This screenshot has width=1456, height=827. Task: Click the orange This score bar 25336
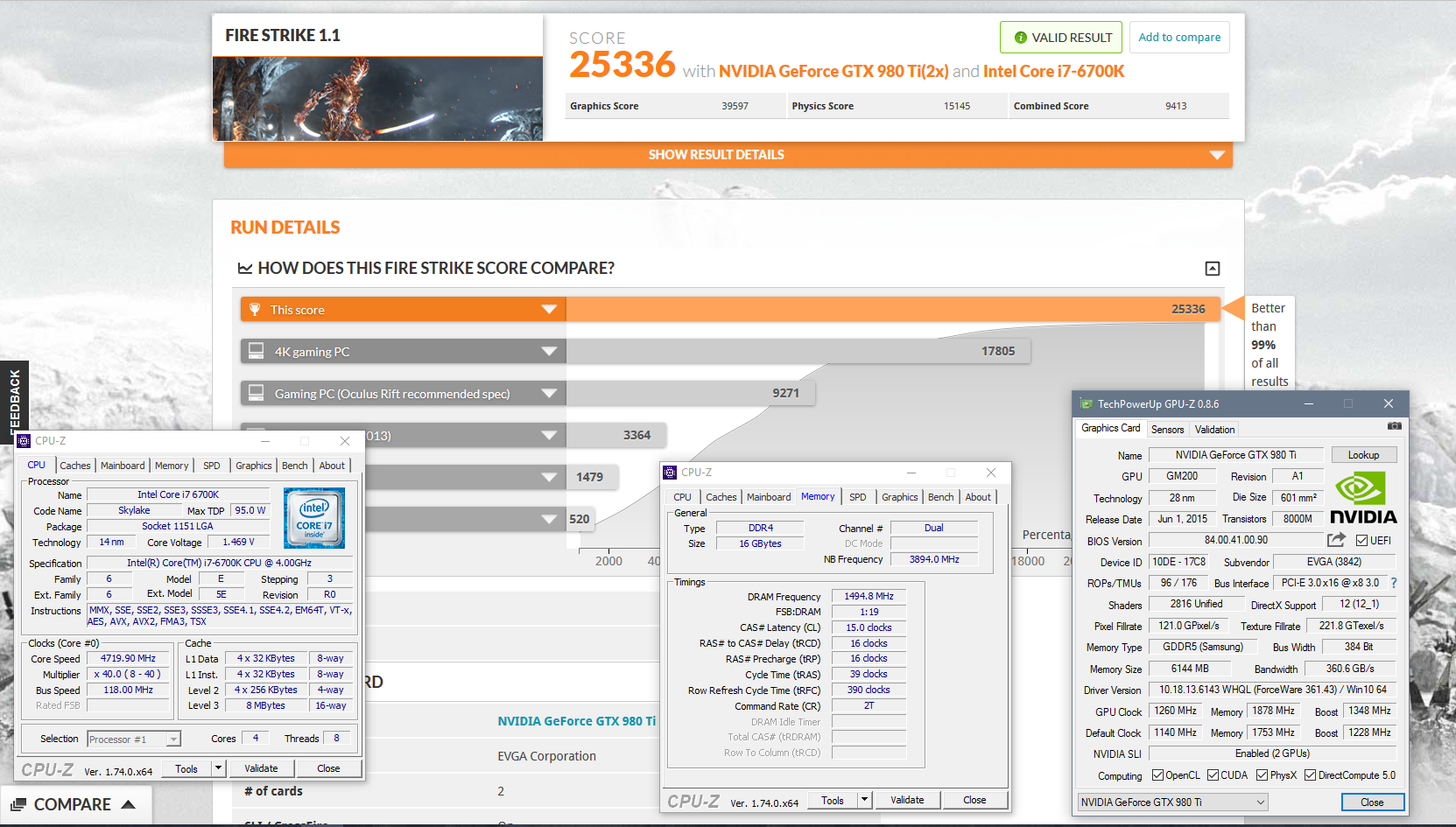(893, 309)
